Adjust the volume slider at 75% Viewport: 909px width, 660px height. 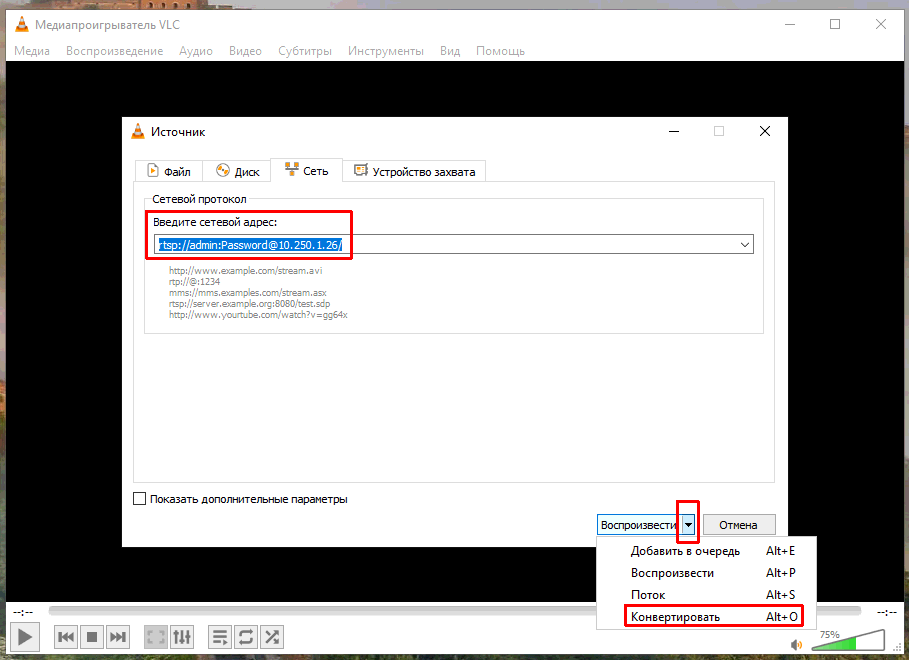849,640
